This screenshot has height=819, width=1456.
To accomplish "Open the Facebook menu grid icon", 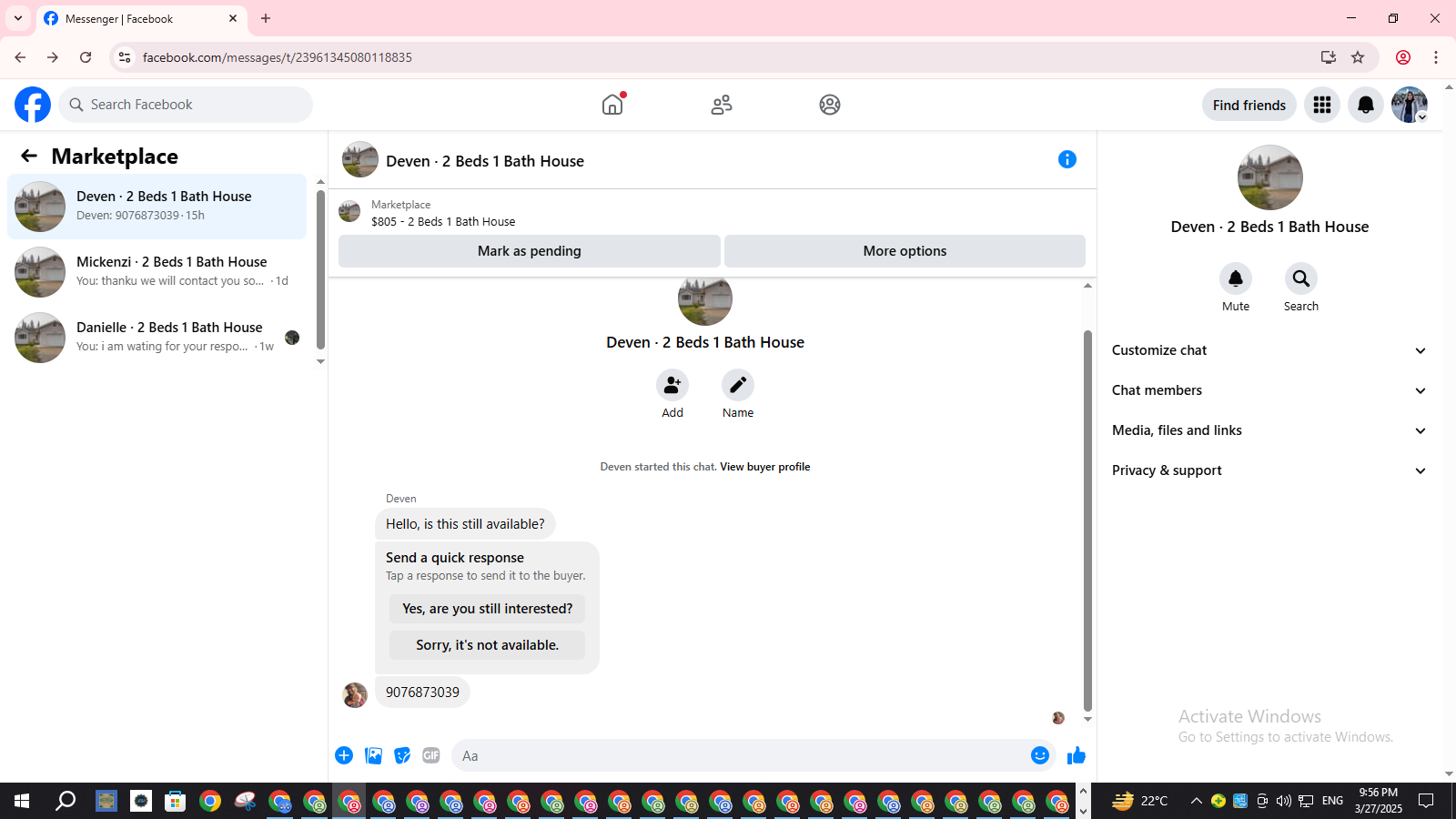I will pos(1322,105).
